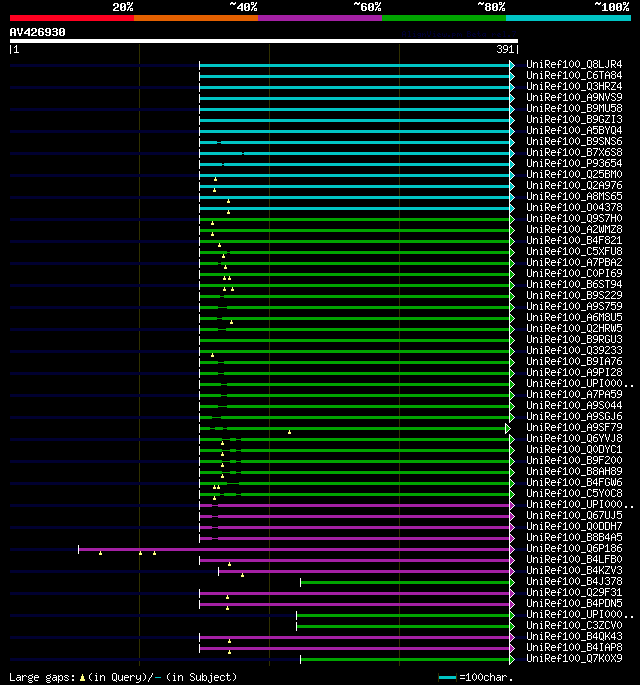Select hit label UniRef100_B4QK43
This screenshot has width=640, height=685.
coord(574,636)
